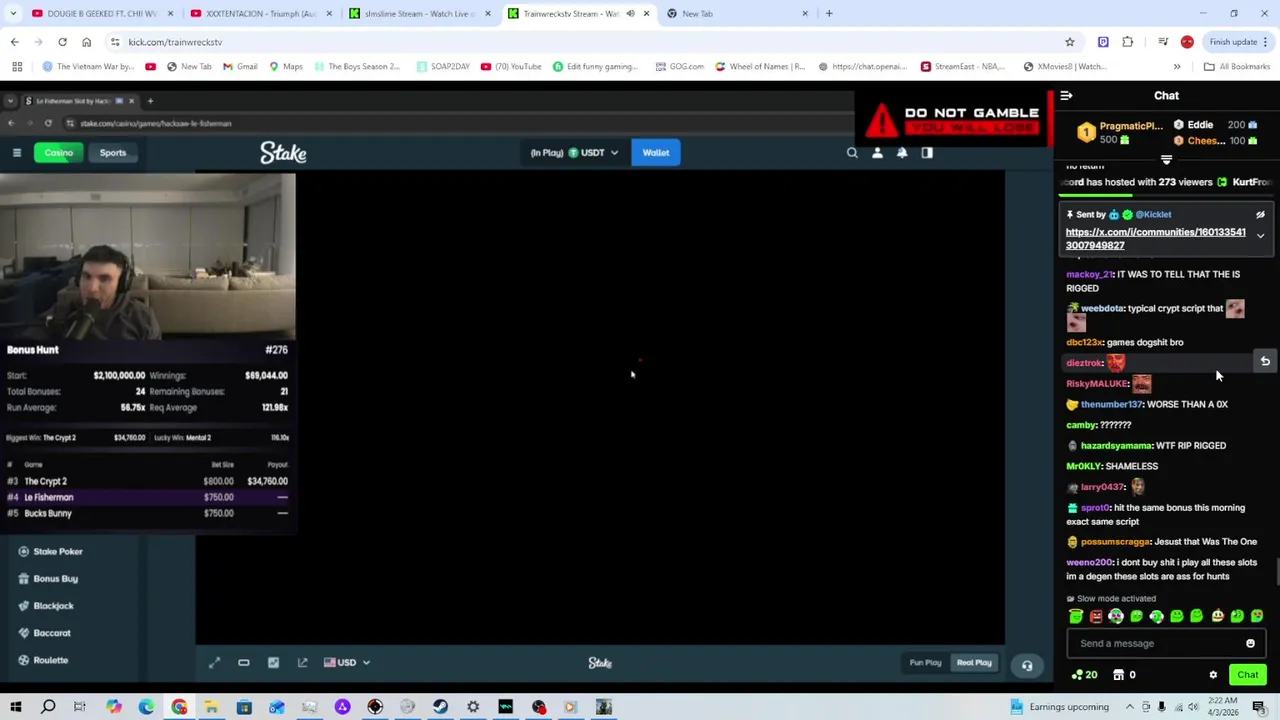Open the emoji picker in message box
This screenshot has height=720, width=1280.
pyautogui.click(x=1250, y=644)
